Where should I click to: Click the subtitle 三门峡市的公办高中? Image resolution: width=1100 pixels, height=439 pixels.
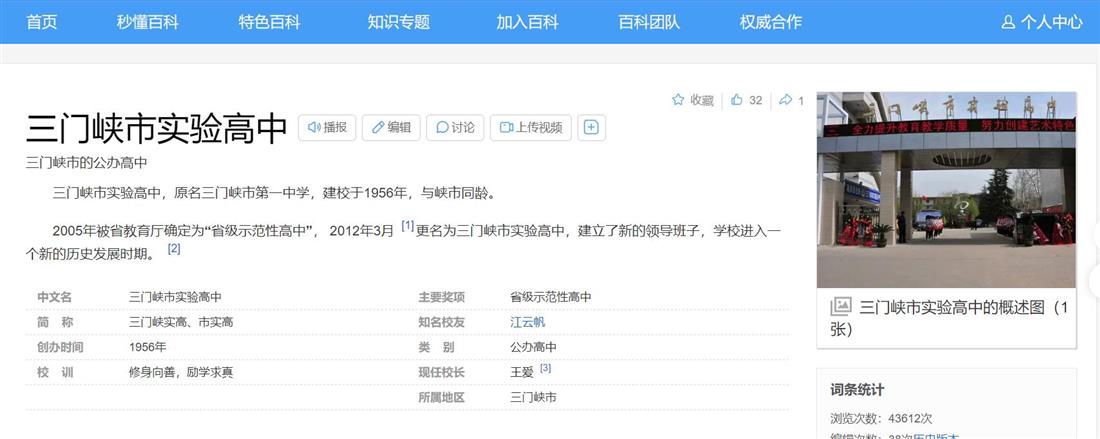click(87, 163)
